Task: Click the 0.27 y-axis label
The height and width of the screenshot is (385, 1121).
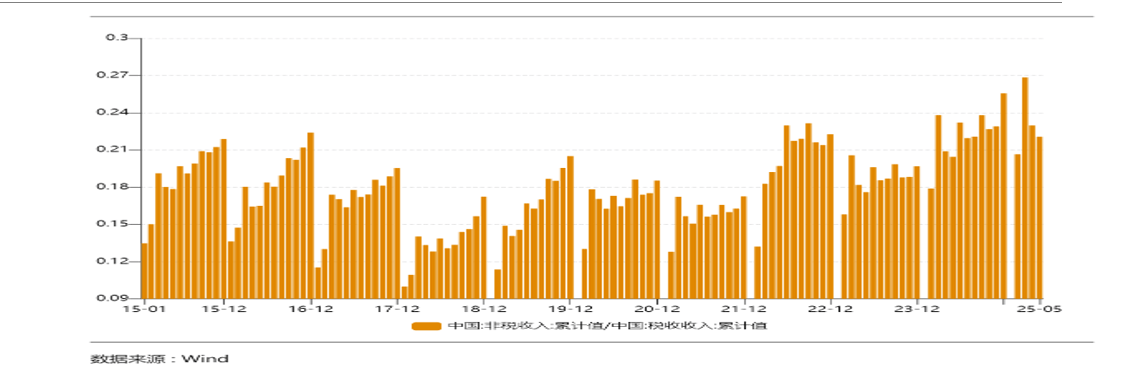Action: 113,75
